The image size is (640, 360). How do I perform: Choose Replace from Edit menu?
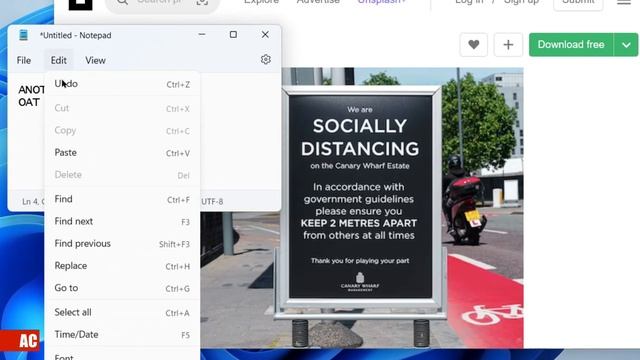122,266
